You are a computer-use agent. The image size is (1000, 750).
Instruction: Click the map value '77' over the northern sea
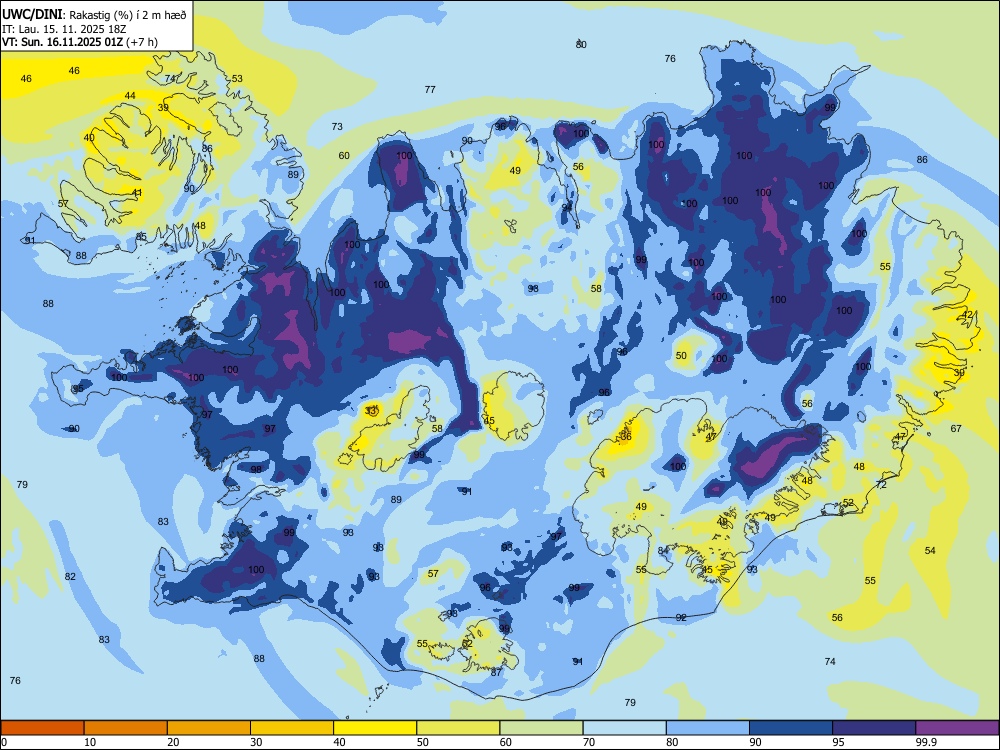click(430, 89)
